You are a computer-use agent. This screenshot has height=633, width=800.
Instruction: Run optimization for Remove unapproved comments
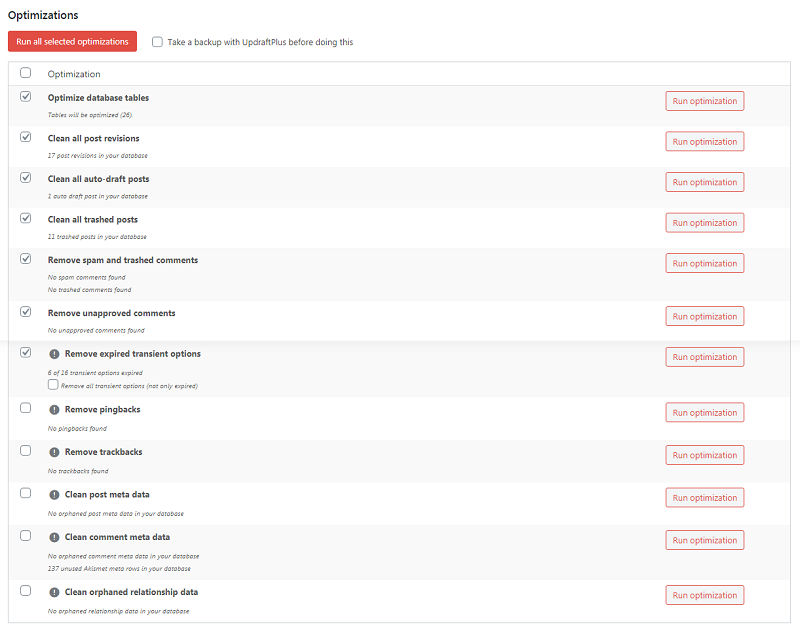coord(705,316)
